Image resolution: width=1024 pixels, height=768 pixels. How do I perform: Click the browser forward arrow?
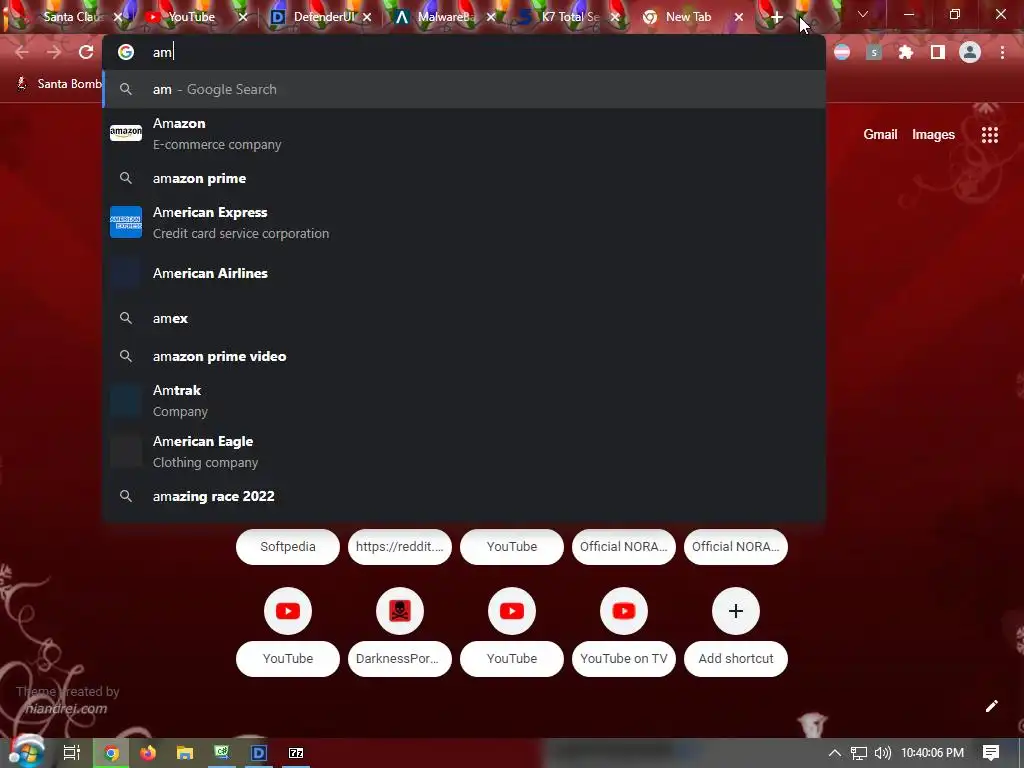coord(54,52)
